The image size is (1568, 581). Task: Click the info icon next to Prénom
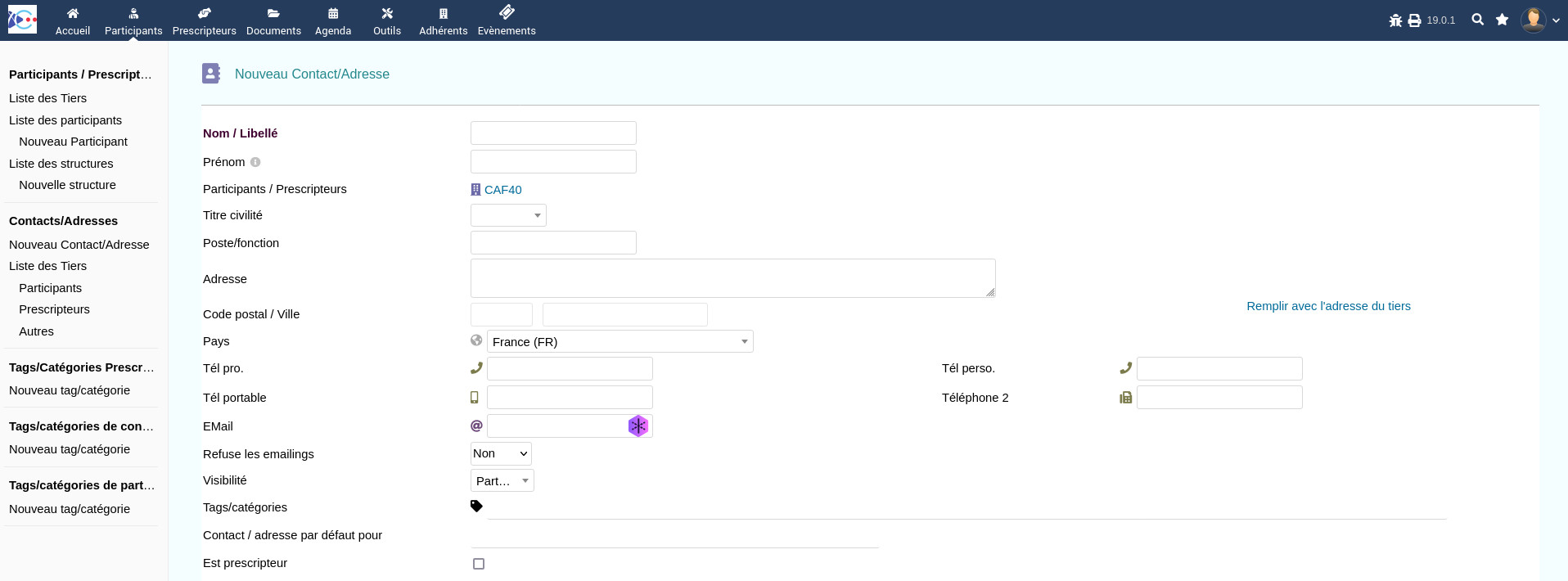tap(255, 162)
